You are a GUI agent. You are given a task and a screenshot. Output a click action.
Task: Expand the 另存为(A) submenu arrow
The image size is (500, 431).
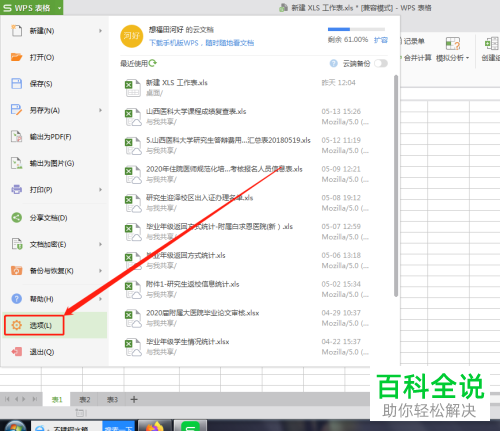100,110
